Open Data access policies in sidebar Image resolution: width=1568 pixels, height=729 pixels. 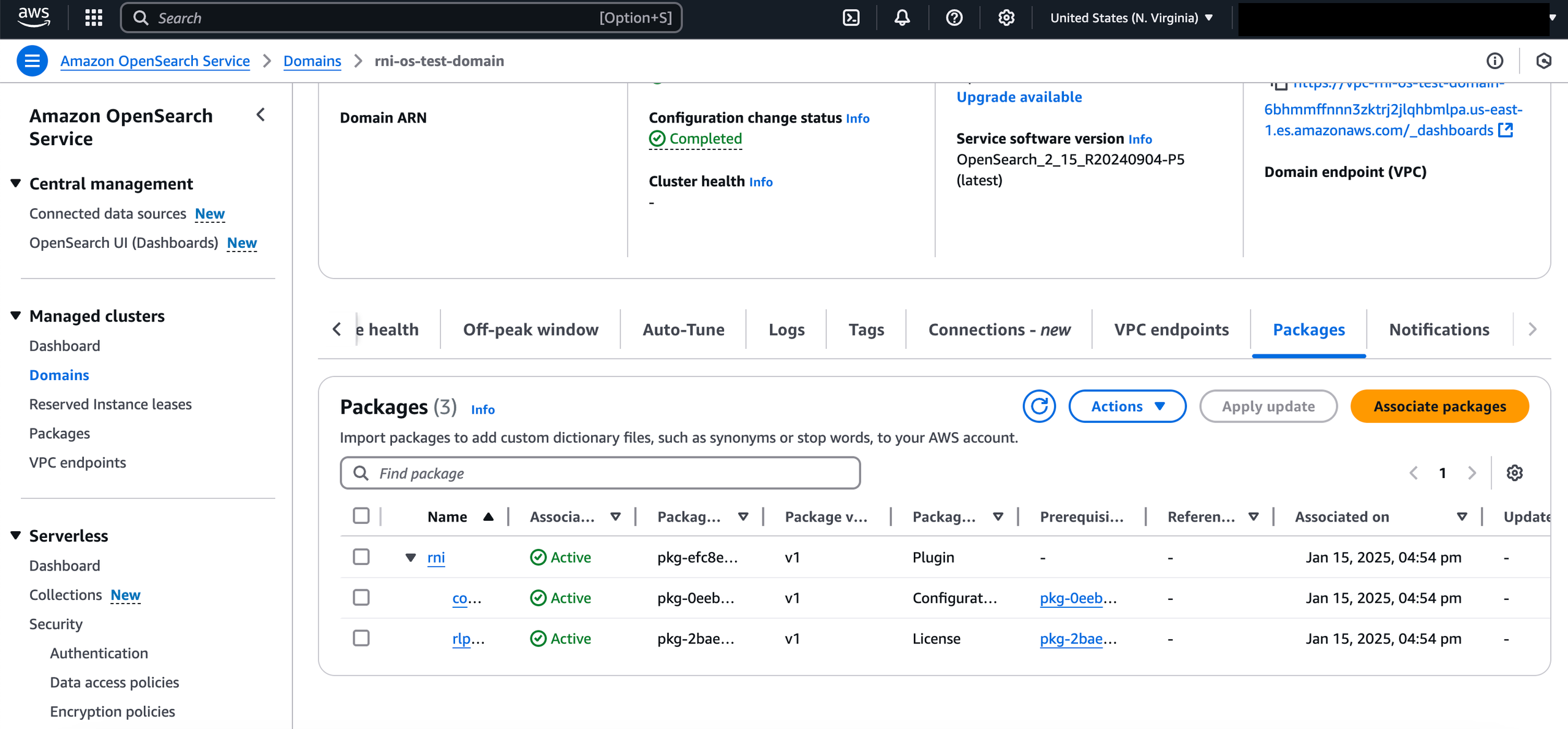115,682
